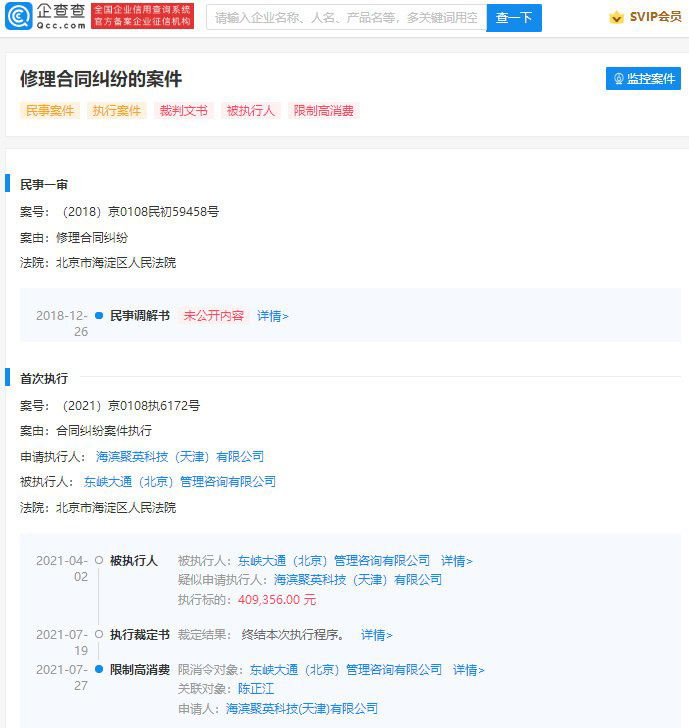Click the Qcc.com logo icon
The image size is (689, 728).
click(19, 16)
